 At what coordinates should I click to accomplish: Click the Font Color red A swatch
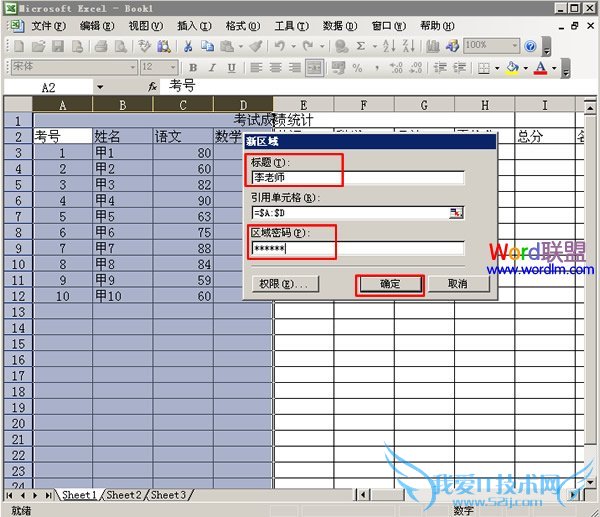coord(540,68)
